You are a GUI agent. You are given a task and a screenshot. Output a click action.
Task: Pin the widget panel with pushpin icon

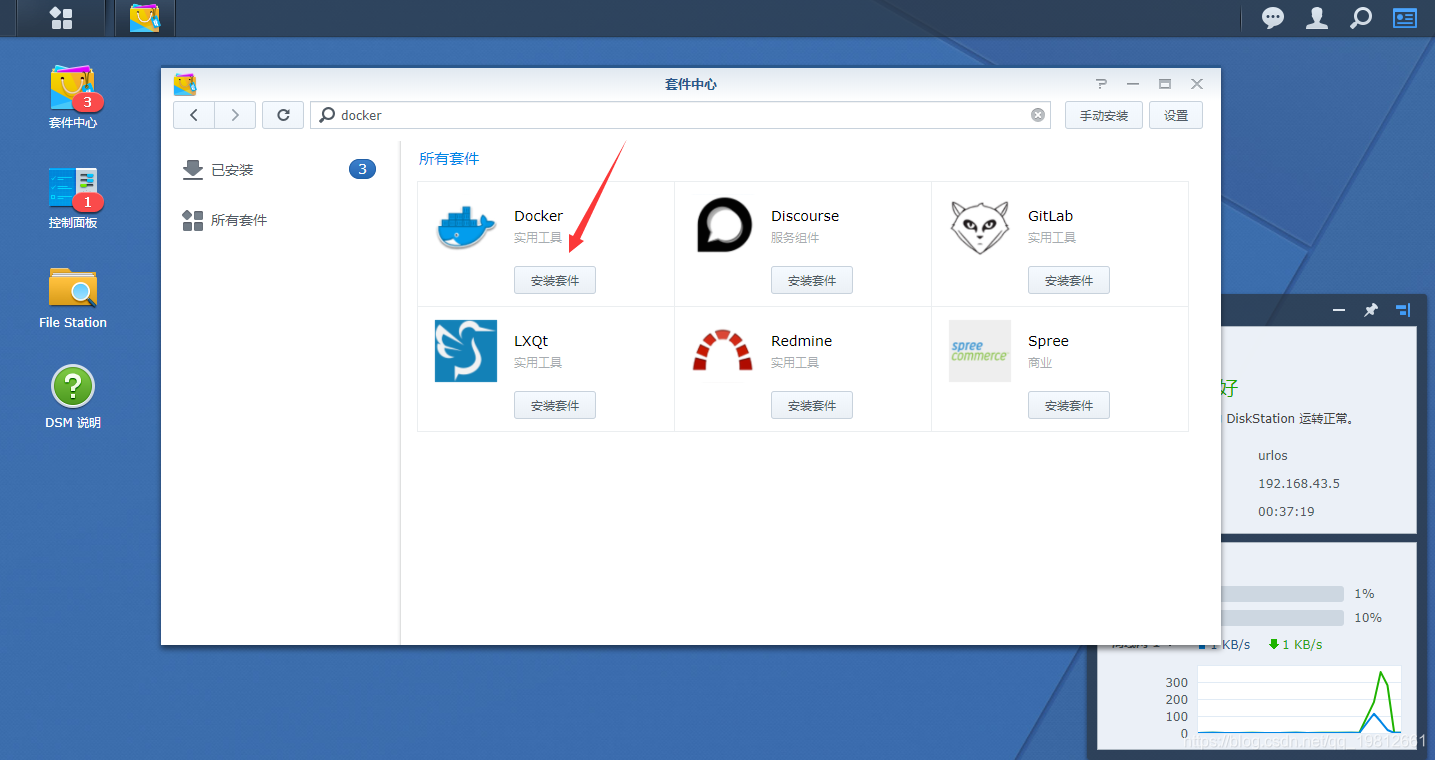point(1371,310)
